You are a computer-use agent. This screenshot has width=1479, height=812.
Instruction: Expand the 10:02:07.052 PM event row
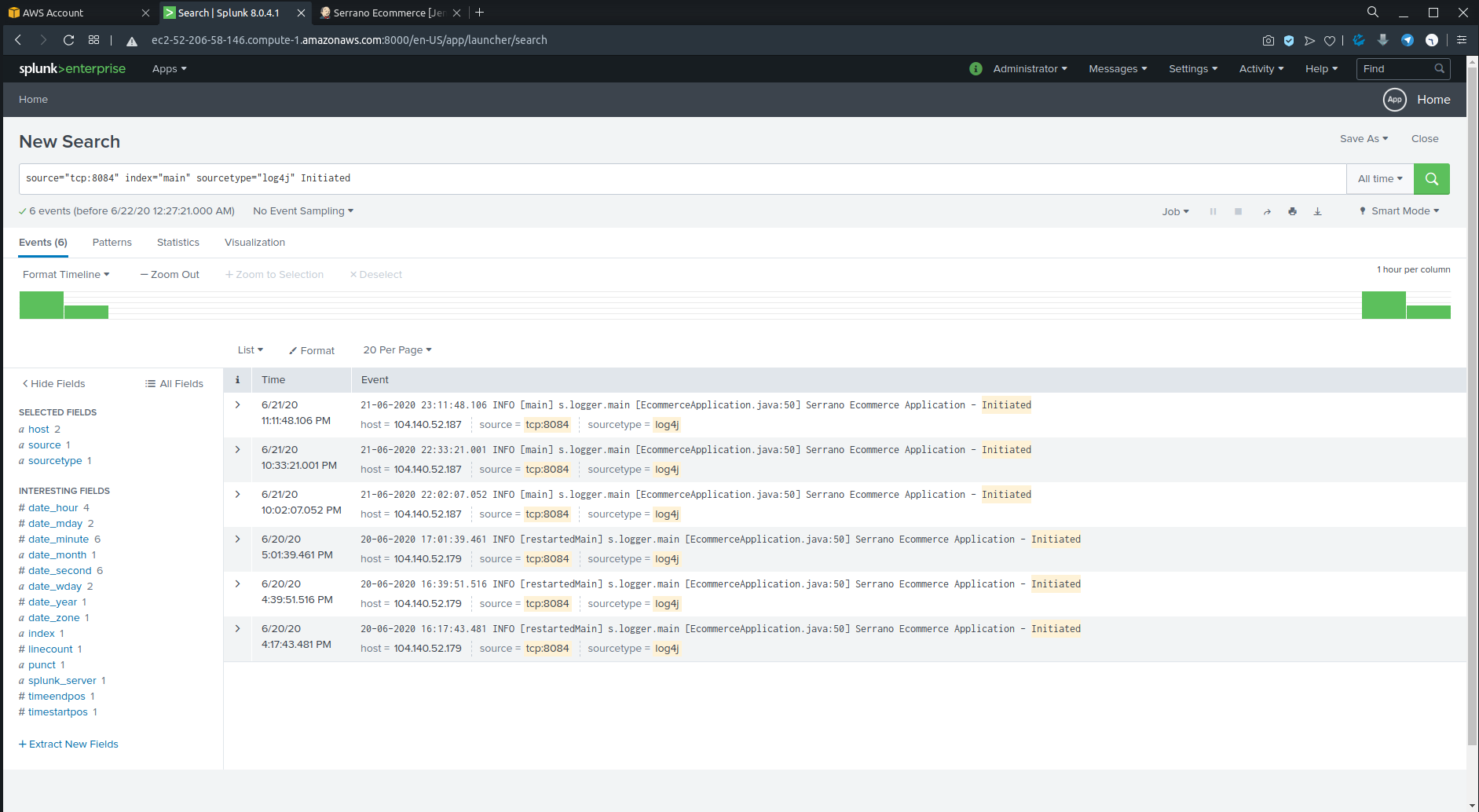(237, 495)
